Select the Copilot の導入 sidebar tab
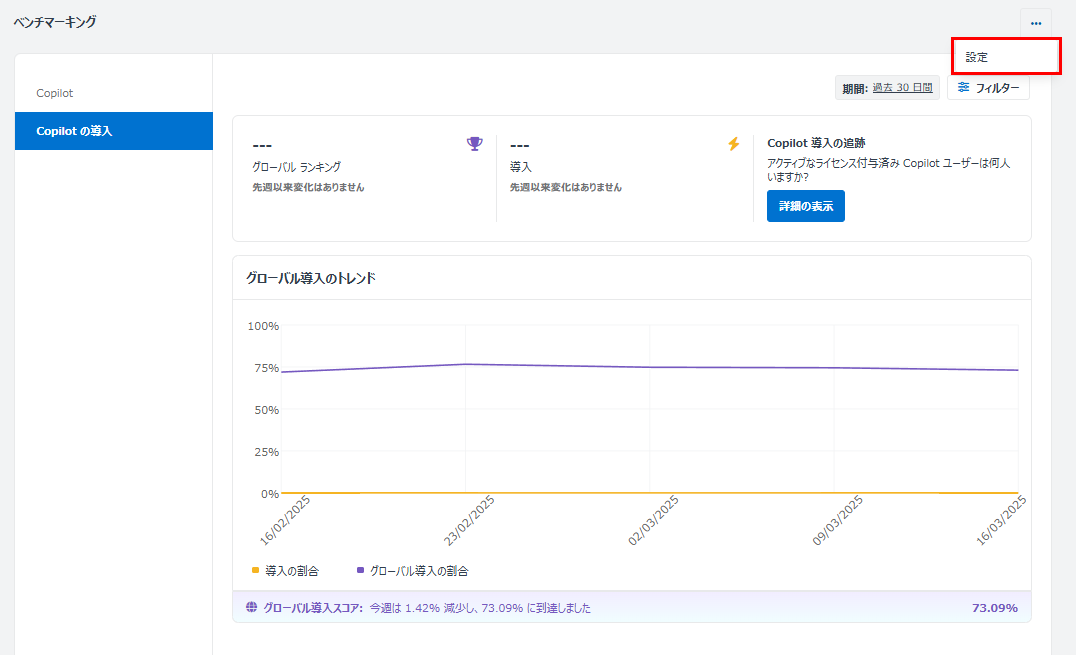This screenshot has height=655, width=1076. 114,130
